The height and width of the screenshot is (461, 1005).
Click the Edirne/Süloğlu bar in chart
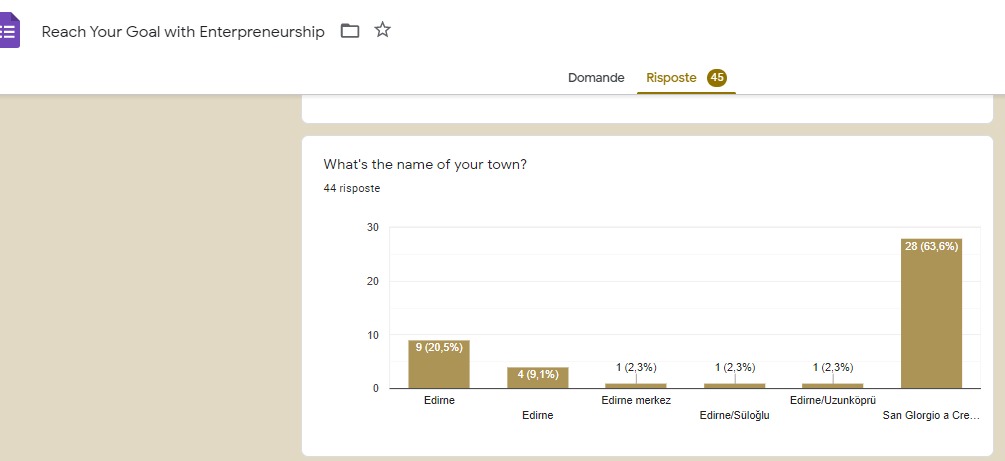[734, 385]
